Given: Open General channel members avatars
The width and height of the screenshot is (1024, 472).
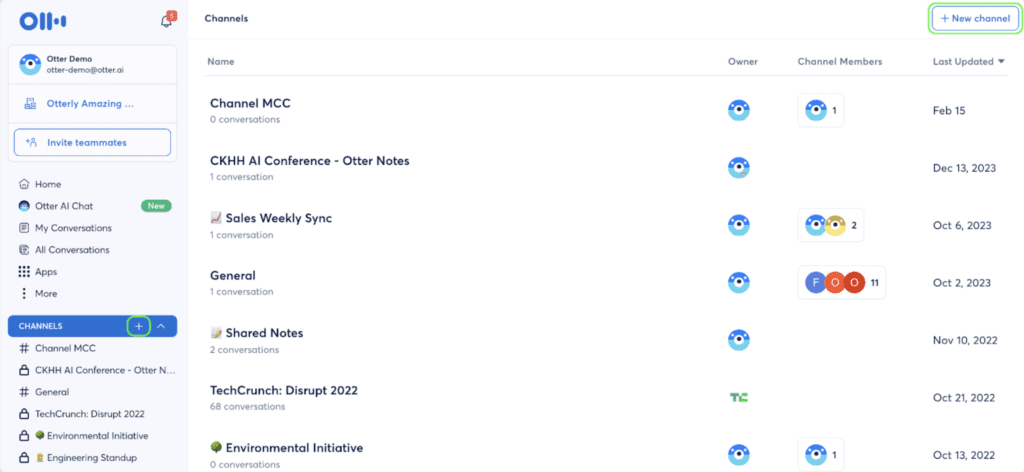Looking at the screenshot, I should pyautogui.click(x=841, y=283).
